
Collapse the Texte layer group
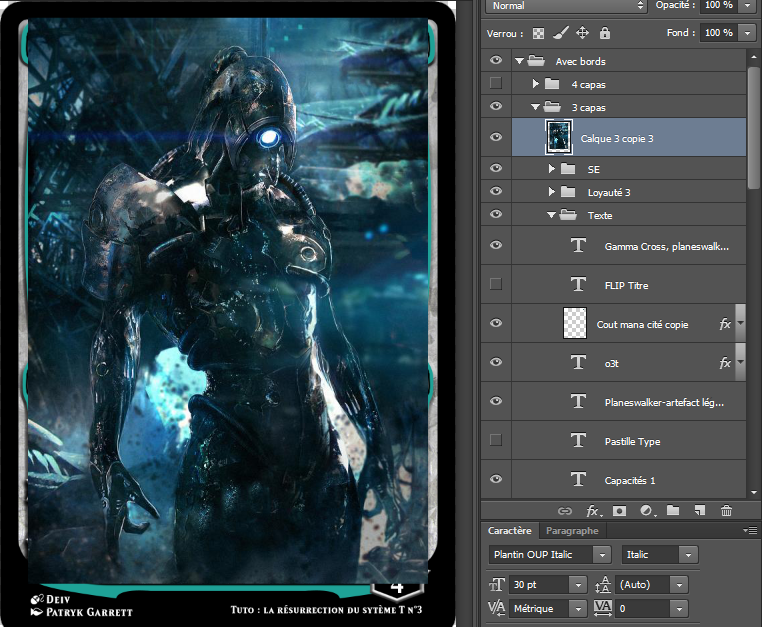click(551, 215)
